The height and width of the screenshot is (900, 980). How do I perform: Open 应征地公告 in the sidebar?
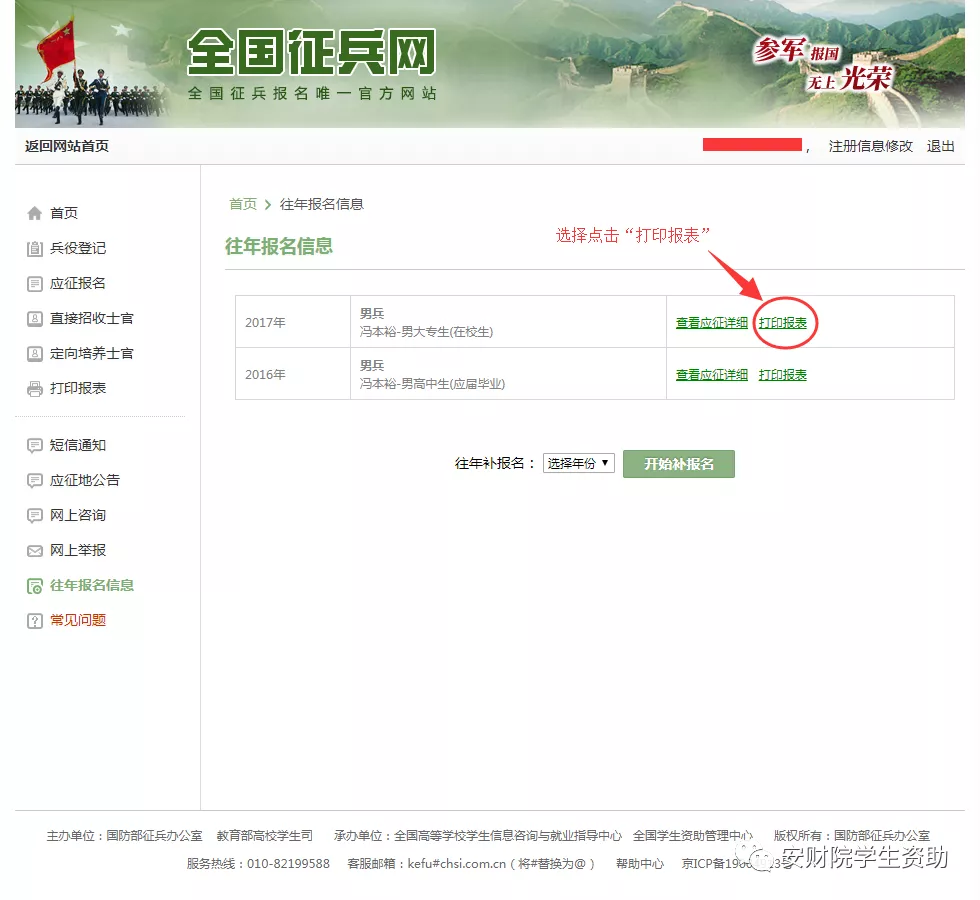(85, 480)
